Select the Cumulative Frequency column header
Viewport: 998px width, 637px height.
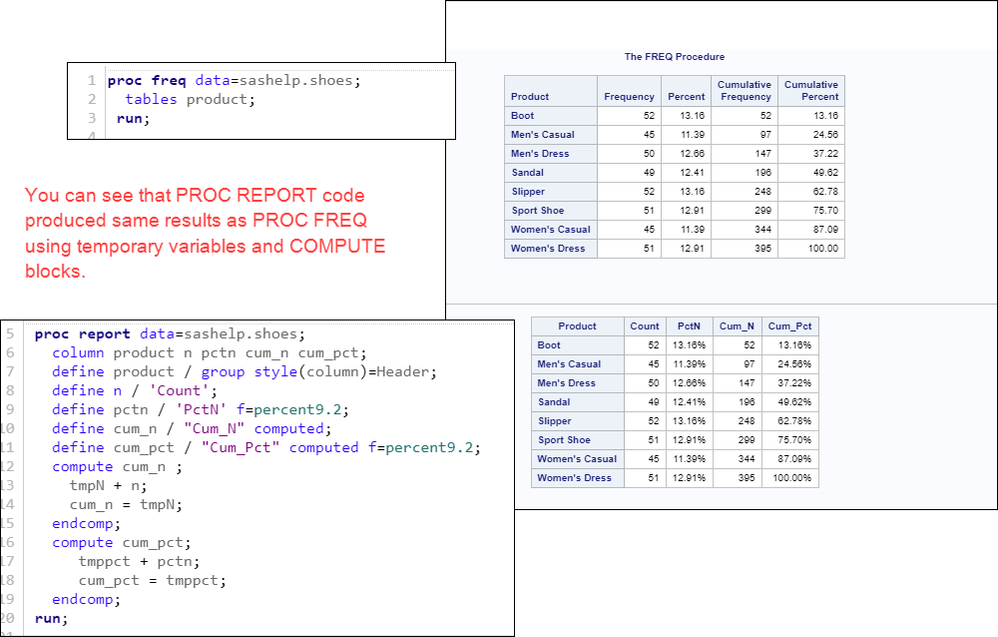(744, 91)
